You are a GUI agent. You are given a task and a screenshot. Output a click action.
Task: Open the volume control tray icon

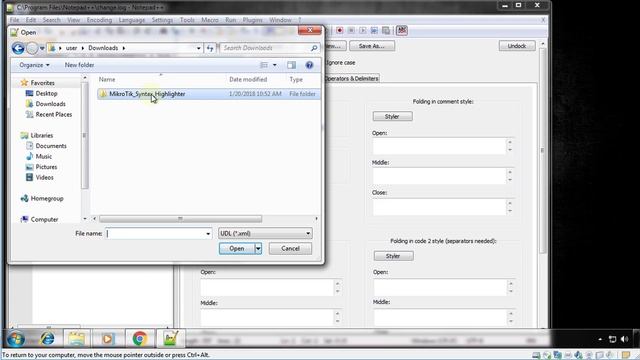click(624, 339)
